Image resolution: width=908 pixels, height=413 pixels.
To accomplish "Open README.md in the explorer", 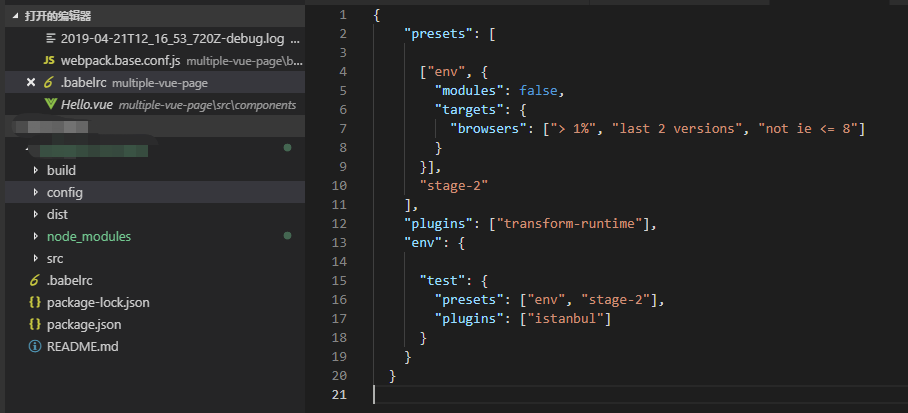I will 83,346.
